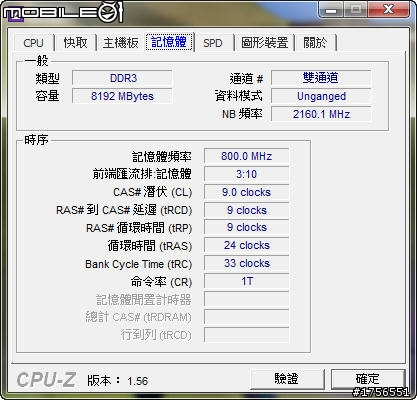The width and height of the screenshot is (417, 400).
Task: Show the 關於 tab
Action: pos(315,43)
